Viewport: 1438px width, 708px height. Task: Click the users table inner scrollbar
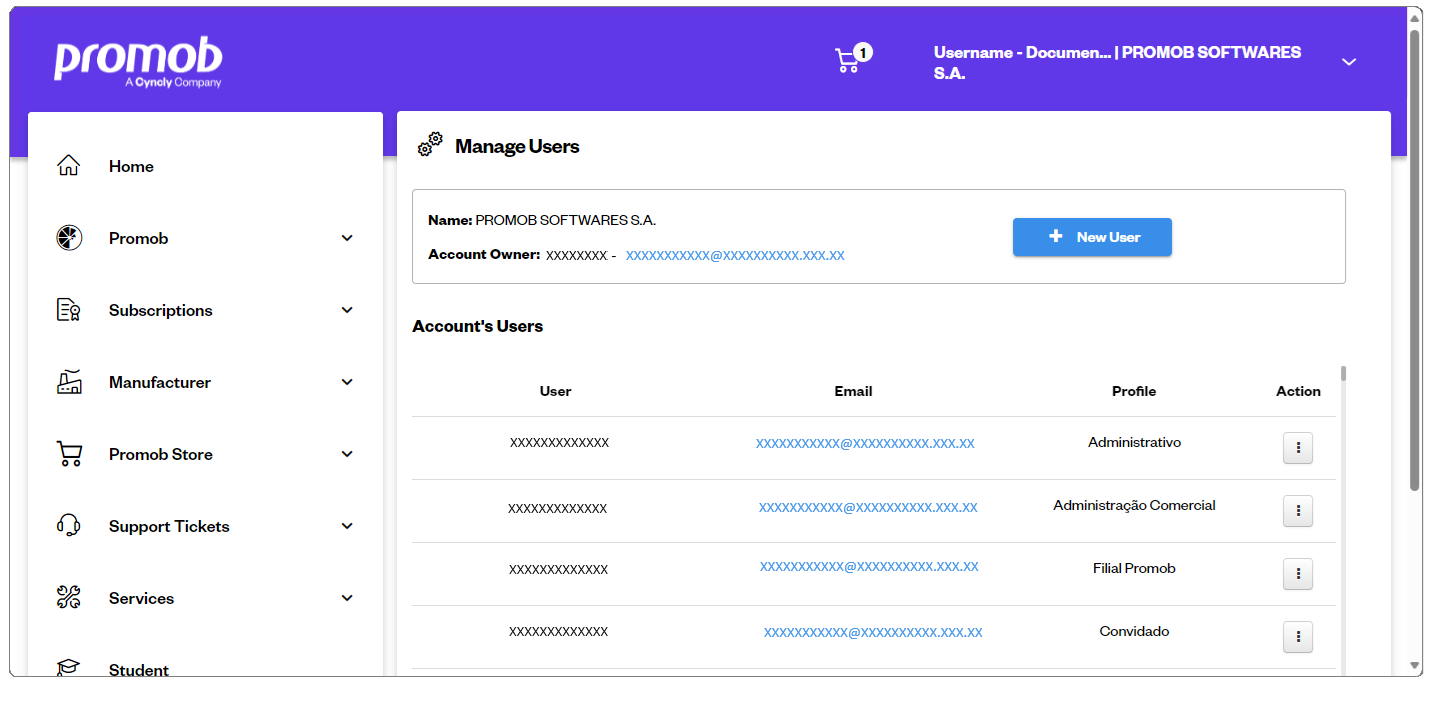[1343, 374]
